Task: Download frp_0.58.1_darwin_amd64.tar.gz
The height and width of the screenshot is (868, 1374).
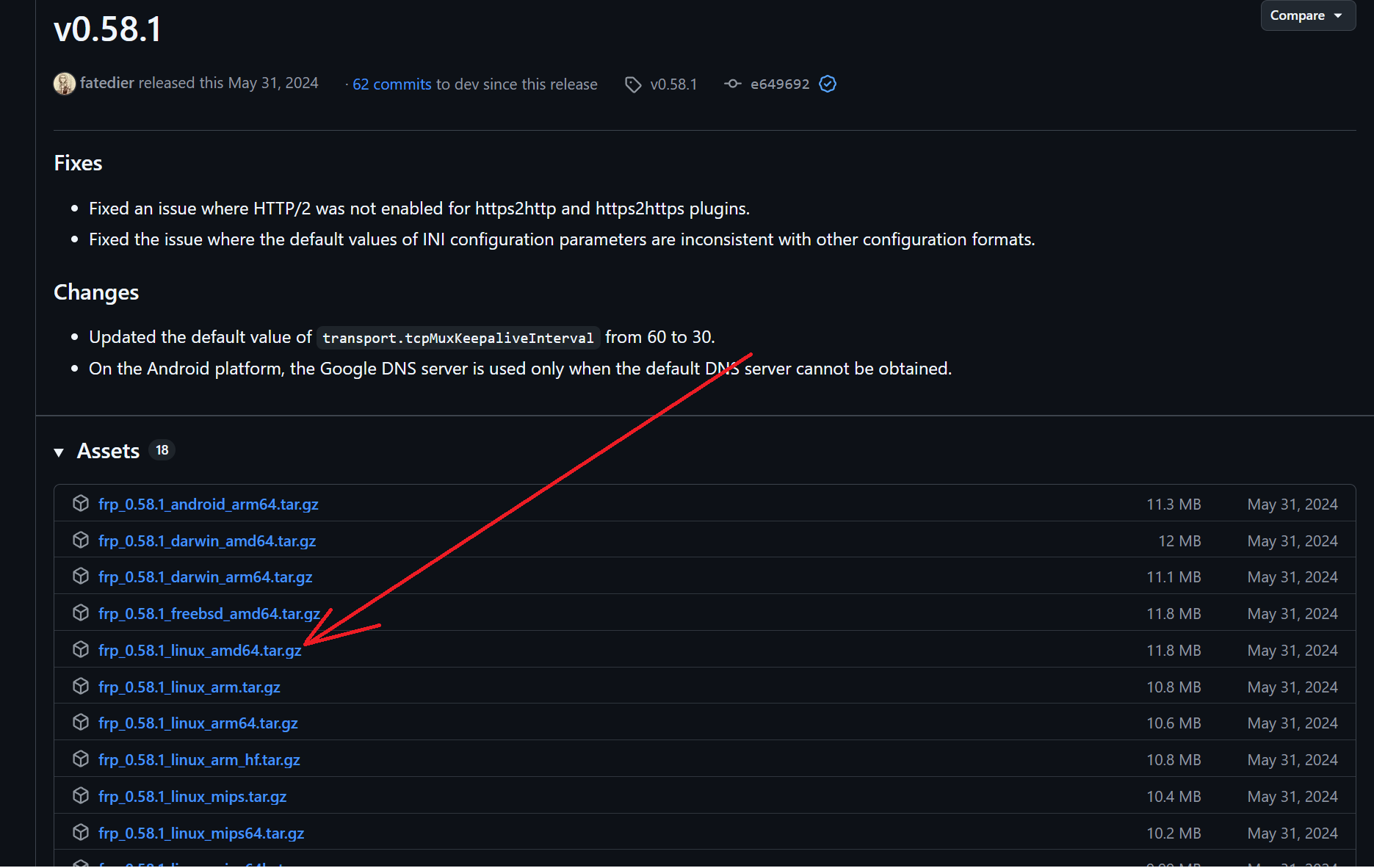Action: coord(207,541)
